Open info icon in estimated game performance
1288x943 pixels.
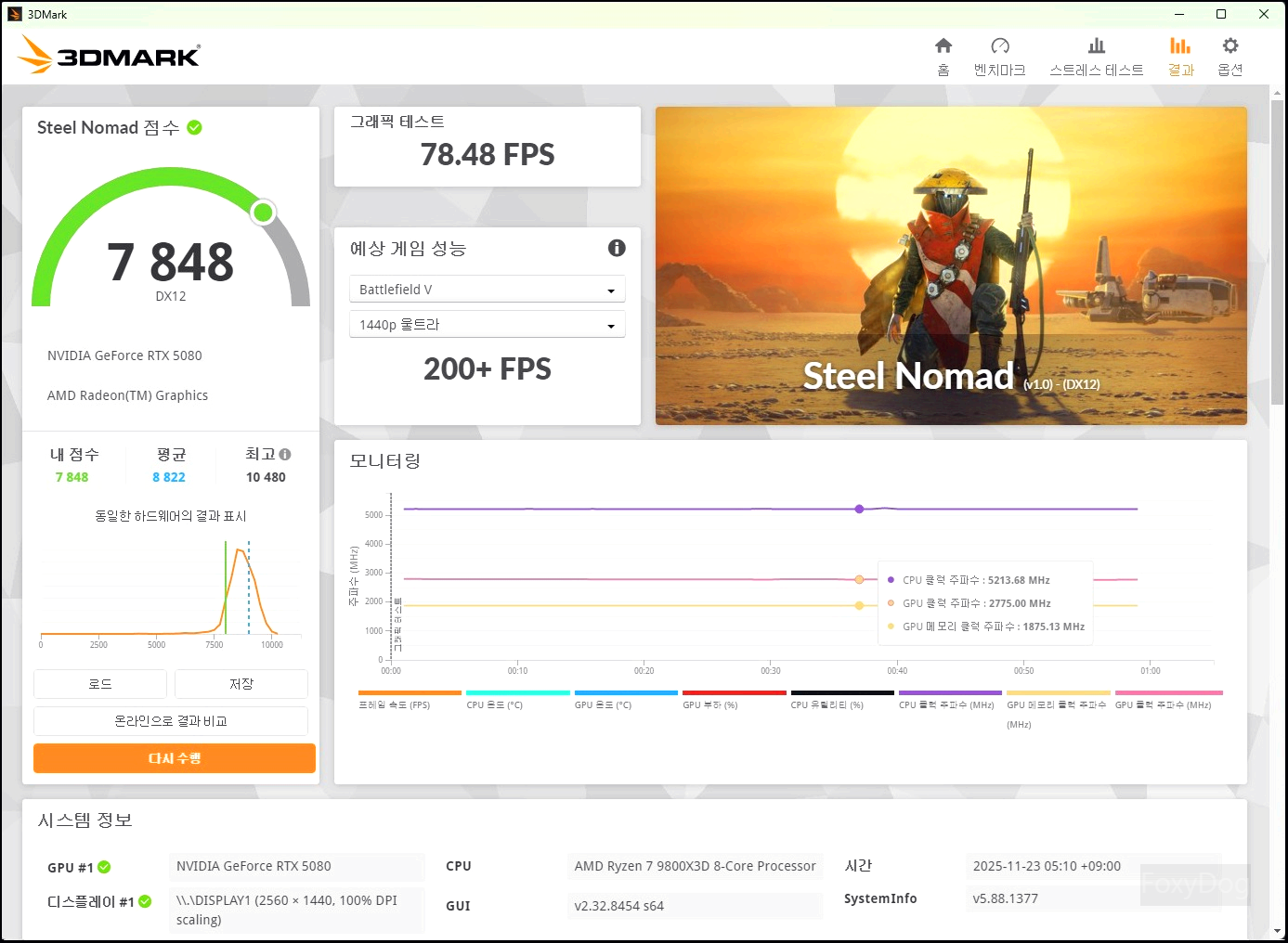click(x=617, y=248)
